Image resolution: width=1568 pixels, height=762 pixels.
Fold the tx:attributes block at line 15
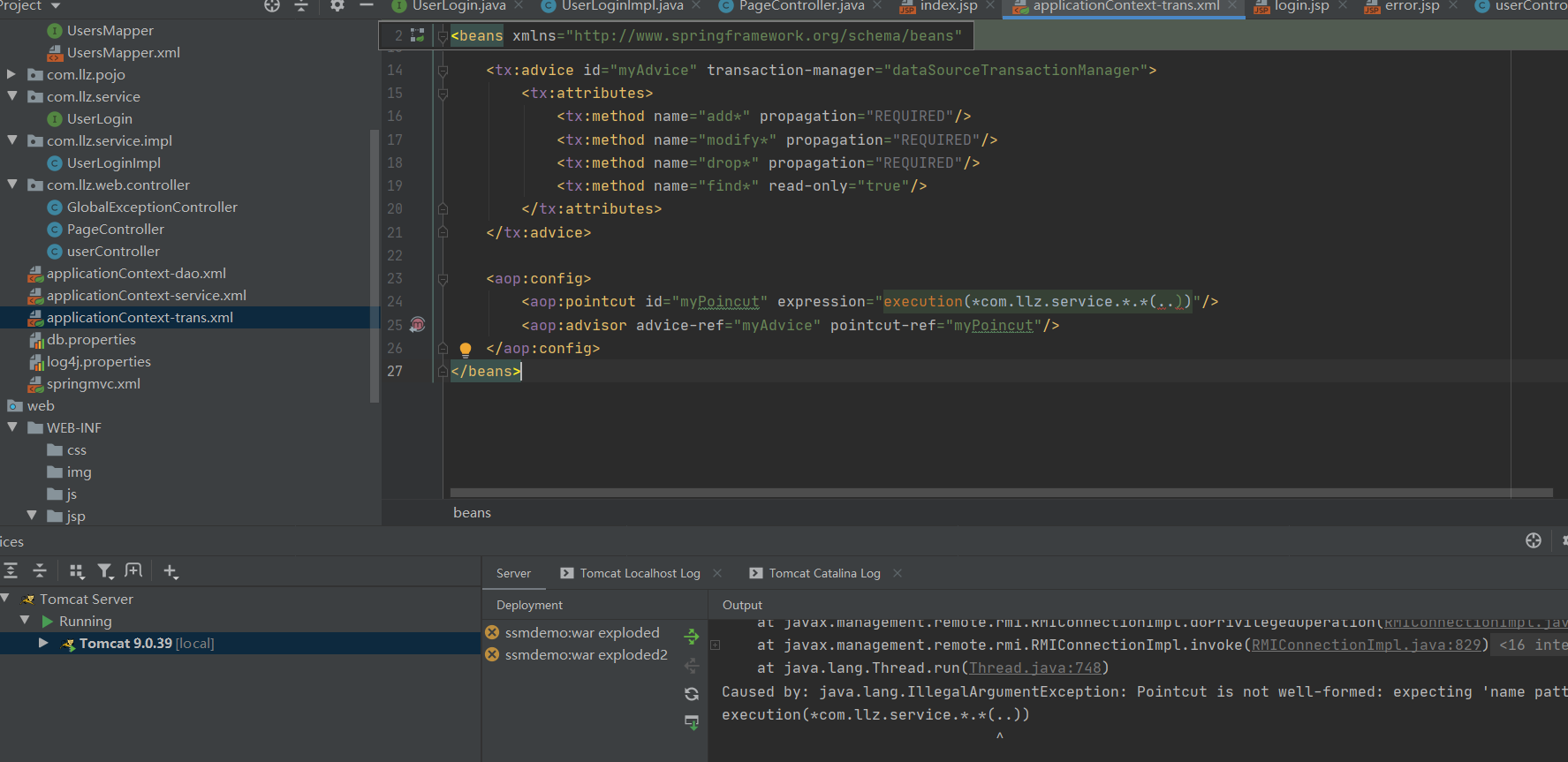[x=443, y=93]
